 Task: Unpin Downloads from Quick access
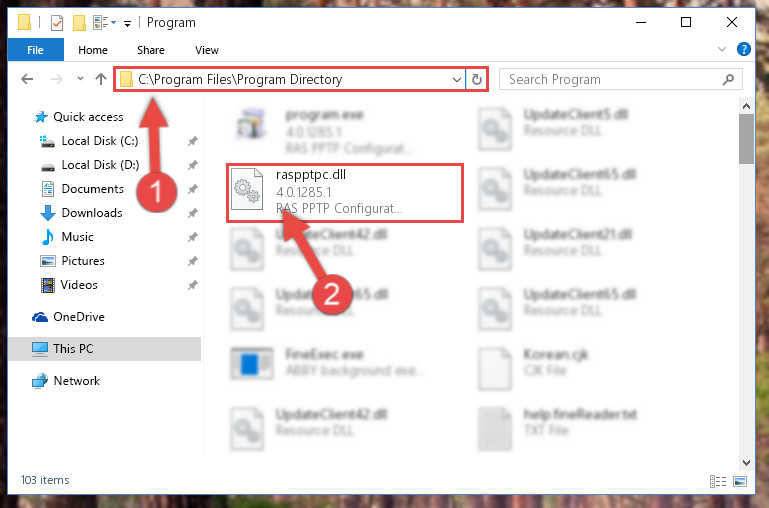pos(192,213)
